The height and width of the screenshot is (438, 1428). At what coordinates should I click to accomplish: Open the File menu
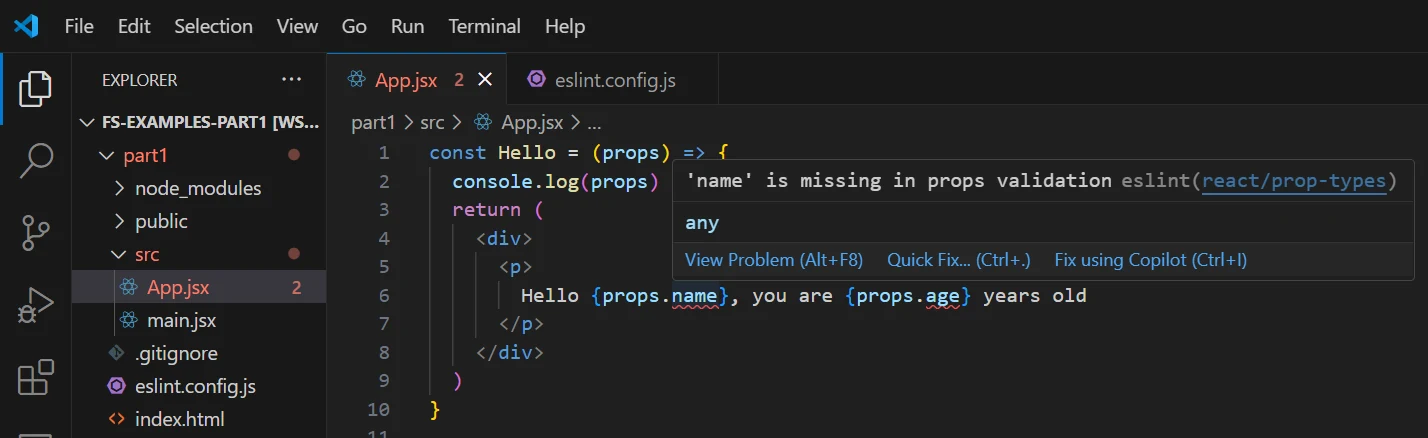(79, 27)
